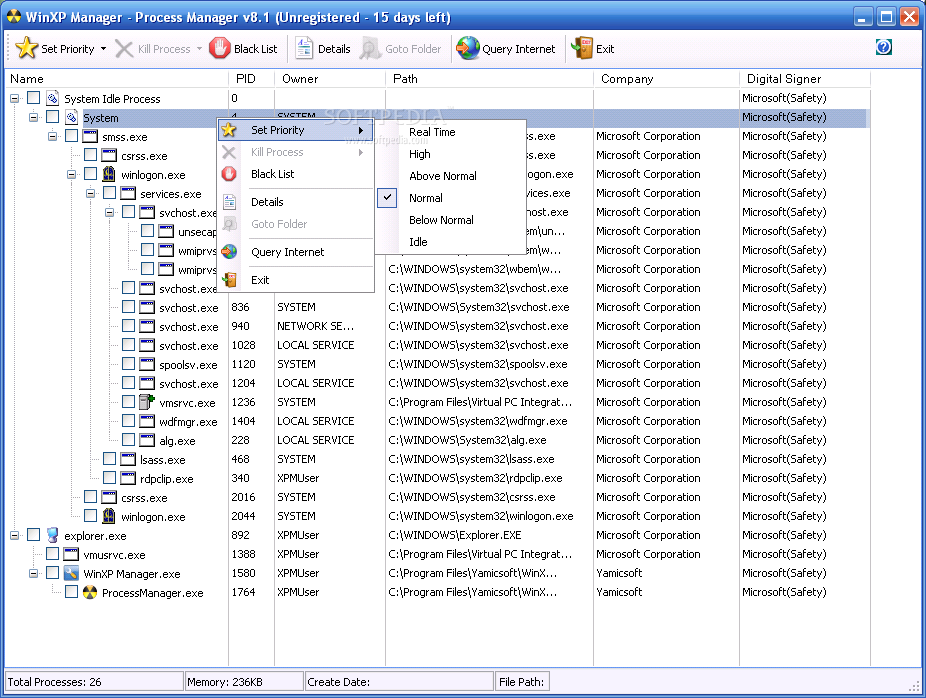
Task: Click the System Idle Process icon
Action: point(53,98)
